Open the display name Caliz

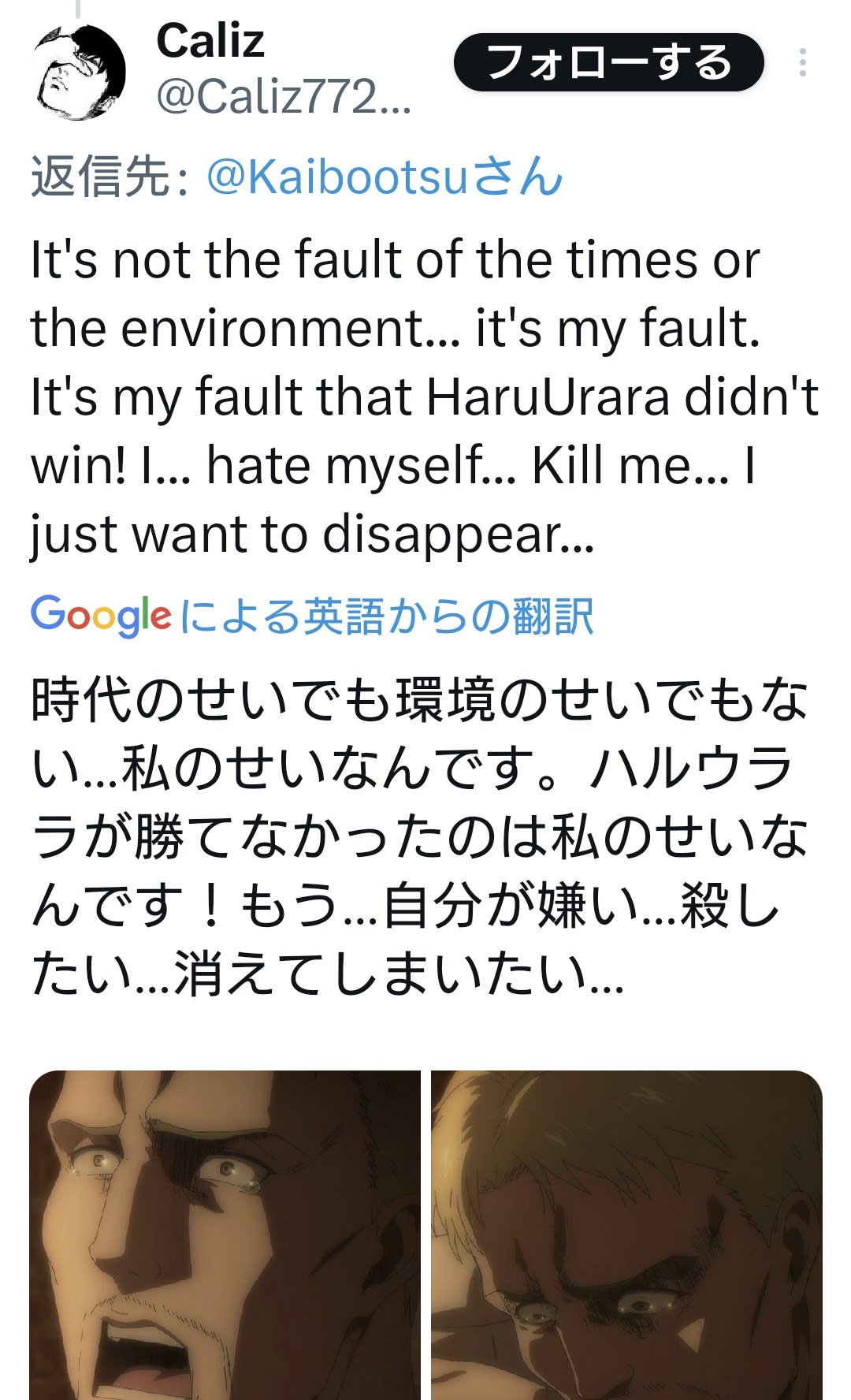[210, 41]
